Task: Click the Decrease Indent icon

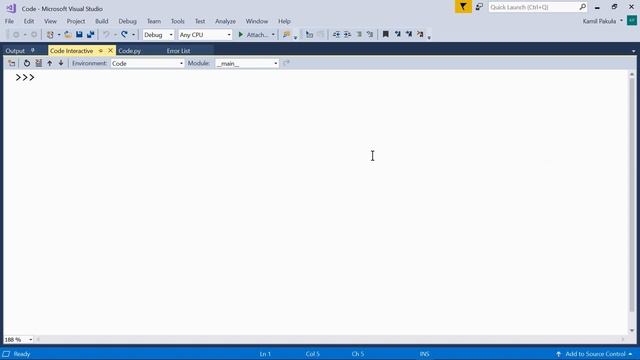Action: [336, 35]
